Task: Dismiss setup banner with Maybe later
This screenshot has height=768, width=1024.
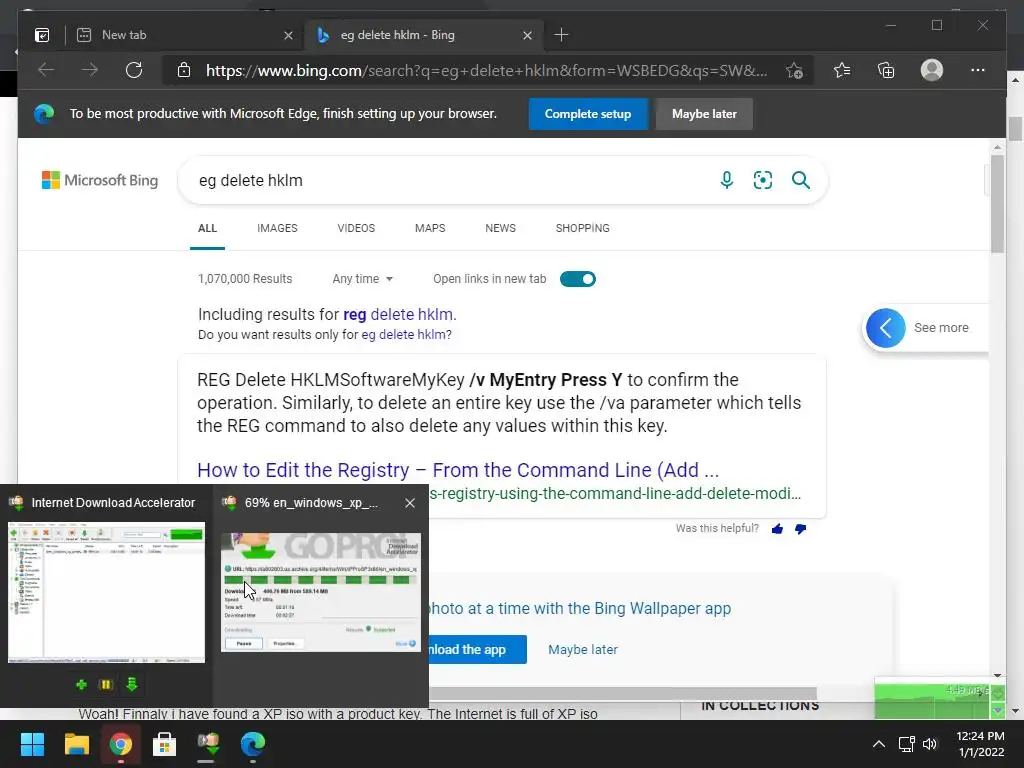Action: (704, 114)
